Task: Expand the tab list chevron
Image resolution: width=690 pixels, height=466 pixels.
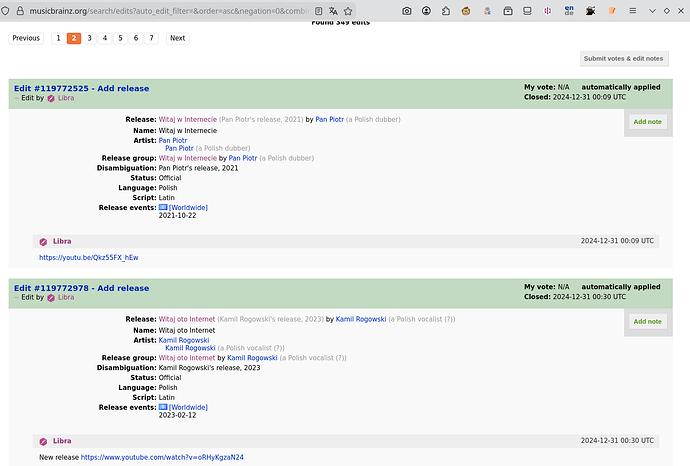Action: [653, 11]
